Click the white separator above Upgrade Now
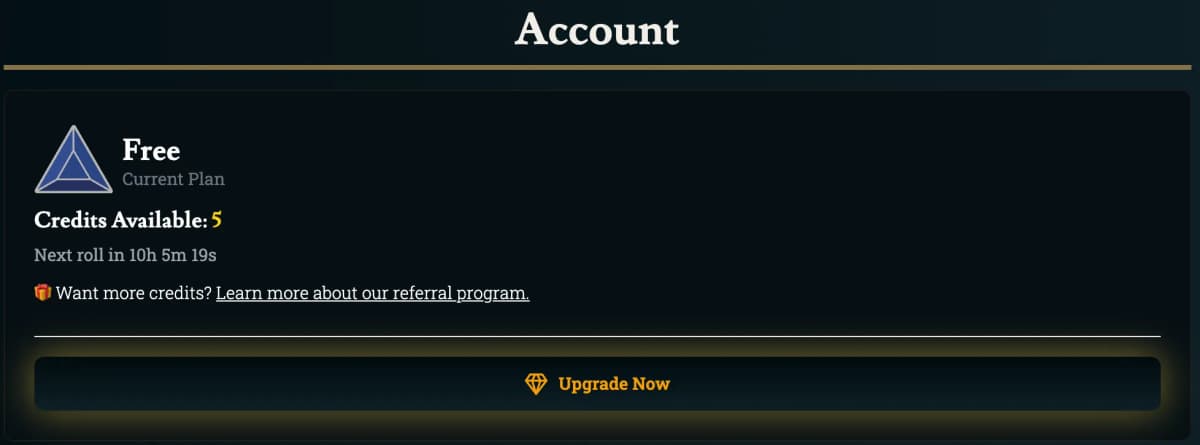 598,336
